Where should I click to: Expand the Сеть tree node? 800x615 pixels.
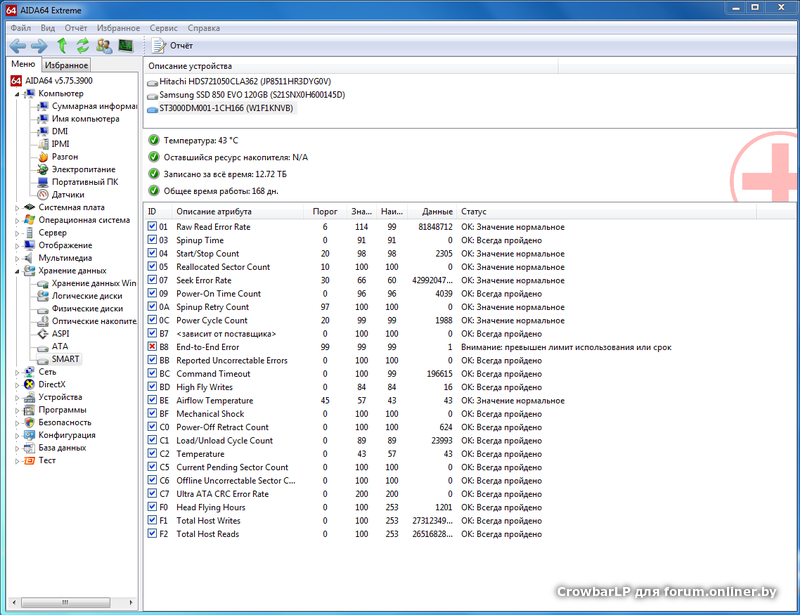pyautogui.click(x=17, y=372)
